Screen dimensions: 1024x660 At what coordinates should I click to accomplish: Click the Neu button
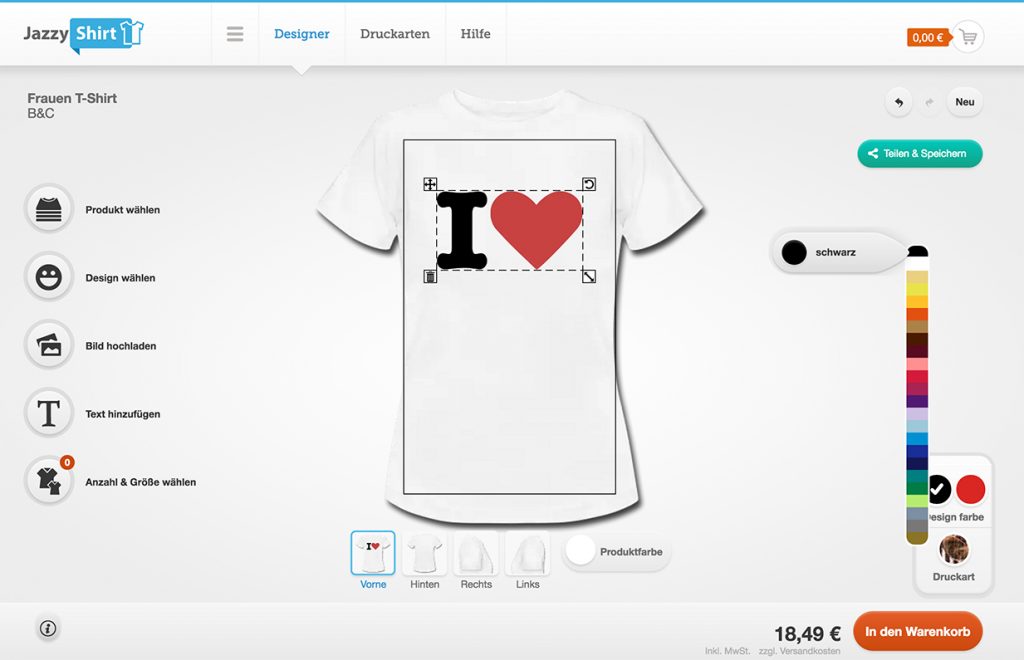coord(965,102)
